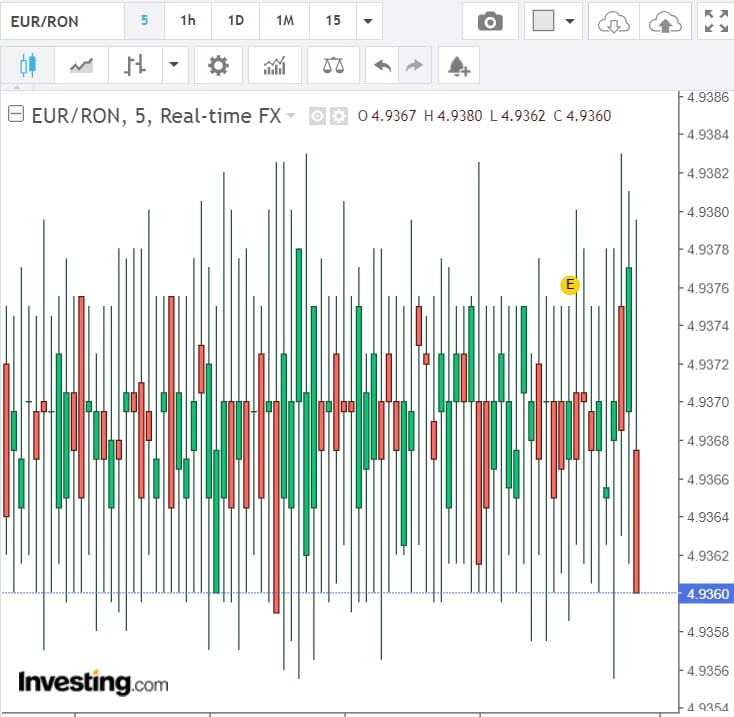
Task: Expand the time interval dropdown arrow
Action: pyautogui.click(x=369, y=21)
